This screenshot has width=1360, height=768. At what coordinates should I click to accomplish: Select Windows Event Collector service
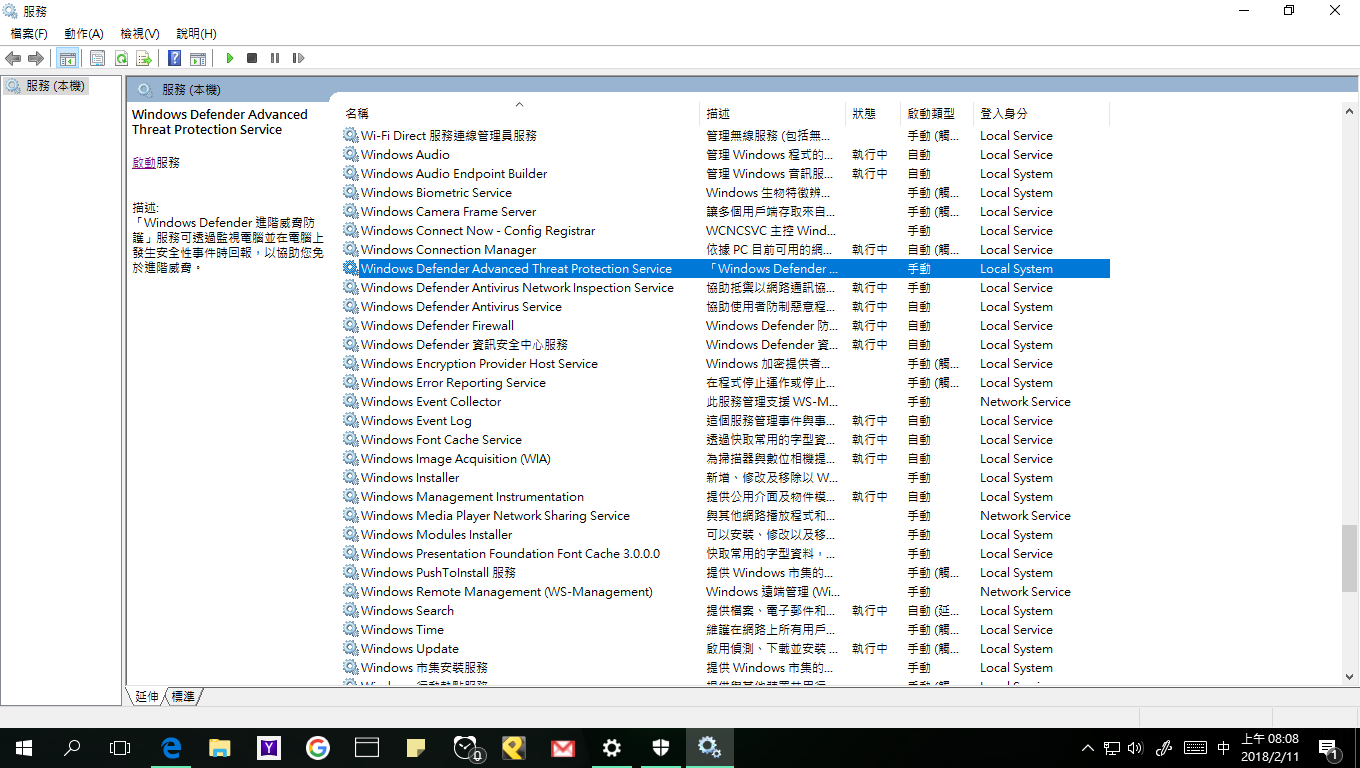(x=725, y=401)
